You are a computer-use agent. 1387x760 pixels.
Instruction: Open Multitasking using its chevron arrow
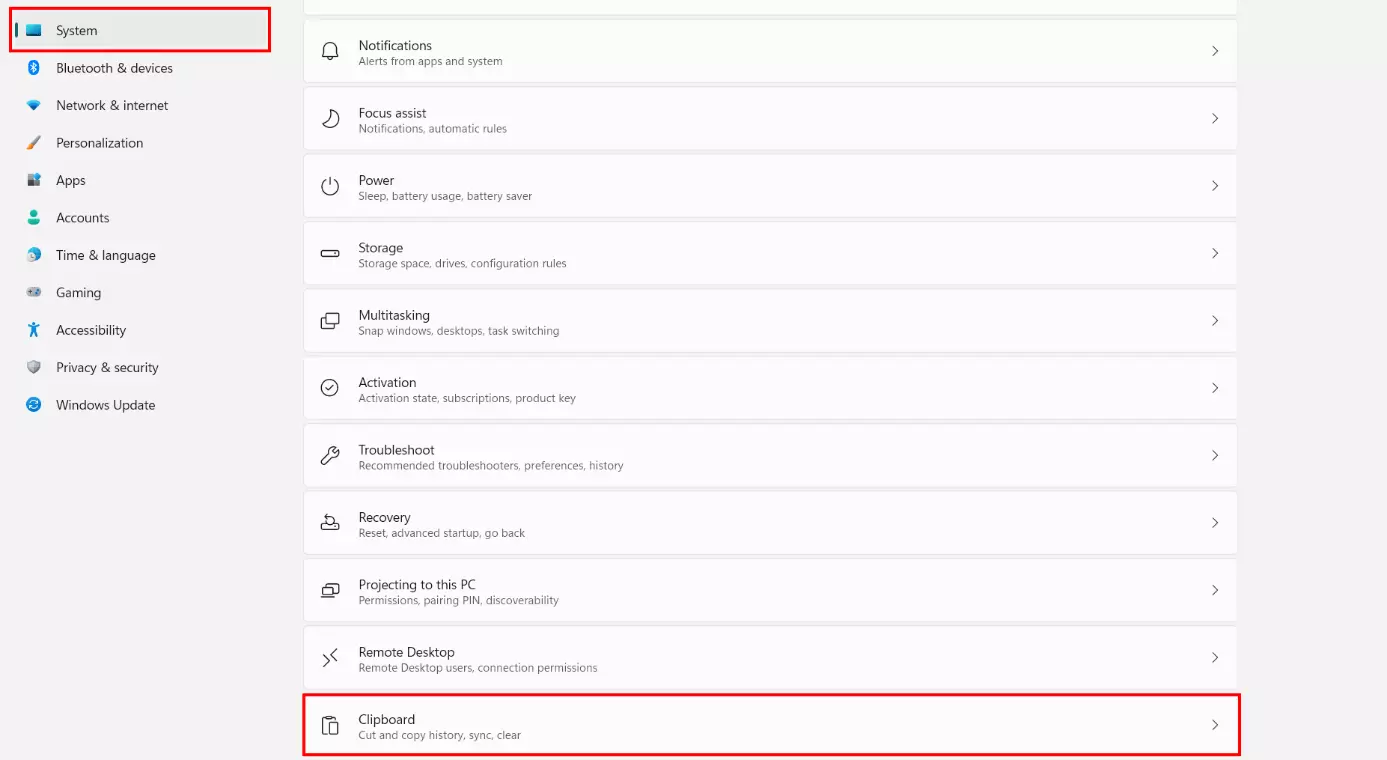(1215, 321)
